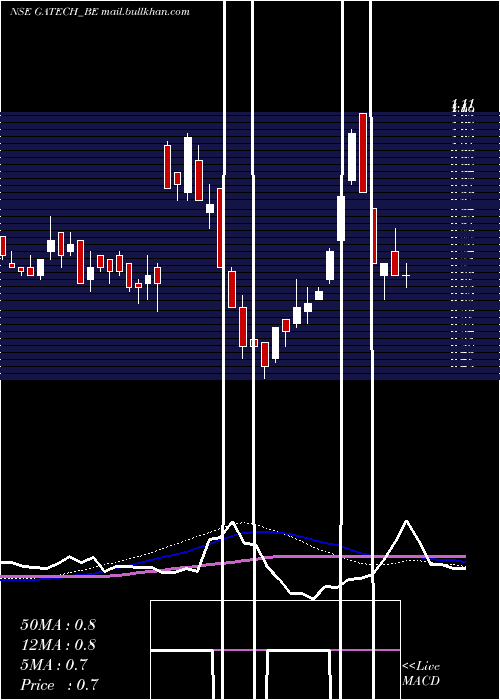
Task: Click the <<Live MACD label
Action: click(x=421, y=674)
